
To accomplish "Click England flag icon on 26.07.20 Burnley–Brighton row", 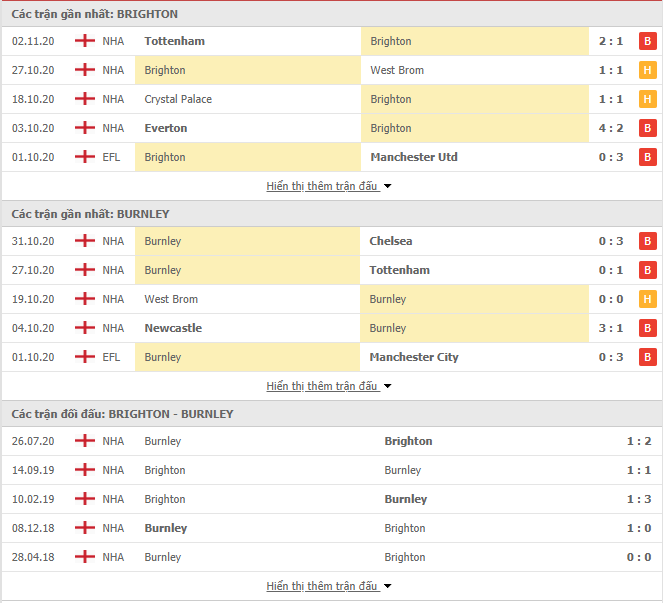I will click(85, 441).
